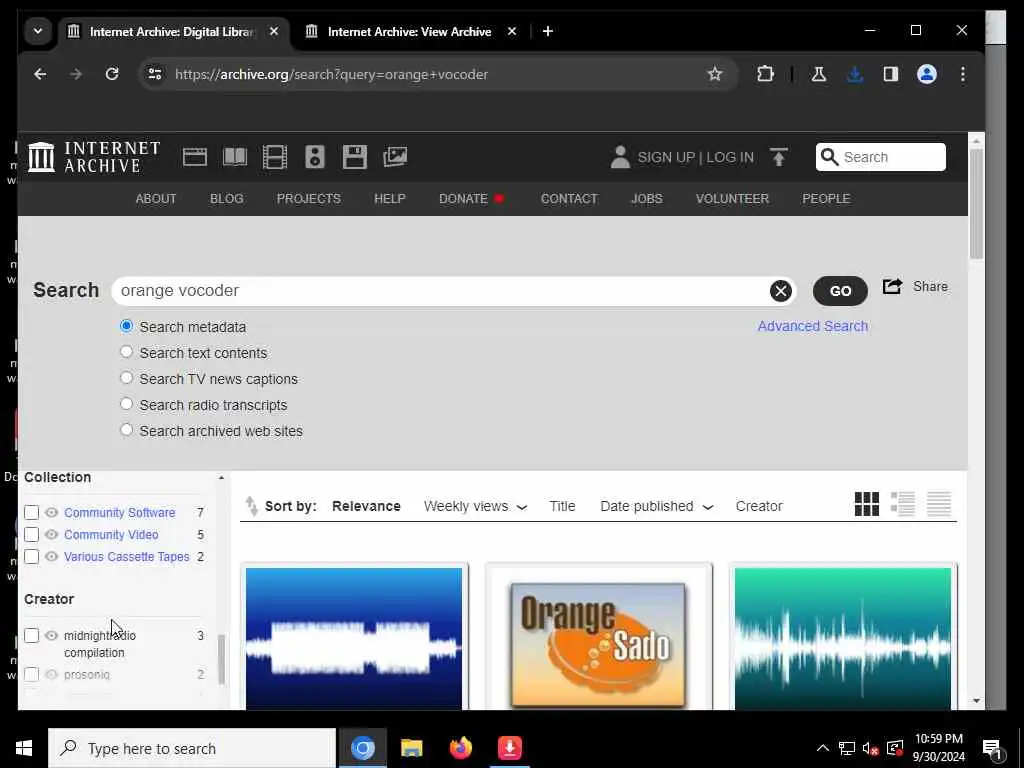Open the tab search dropdown arrow
Viewport: 1024px width, 768px height.
[38, 31]
